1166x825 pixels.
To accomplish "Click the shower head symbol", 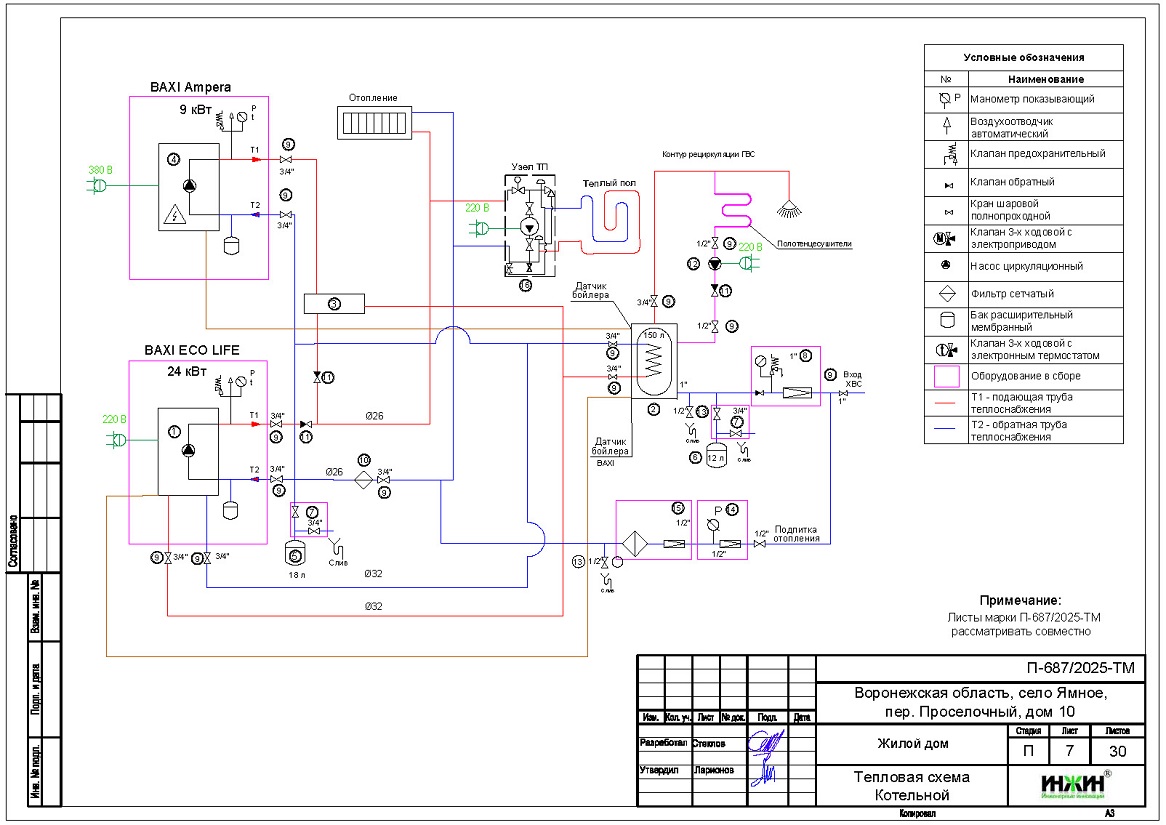I will [792, 208].
